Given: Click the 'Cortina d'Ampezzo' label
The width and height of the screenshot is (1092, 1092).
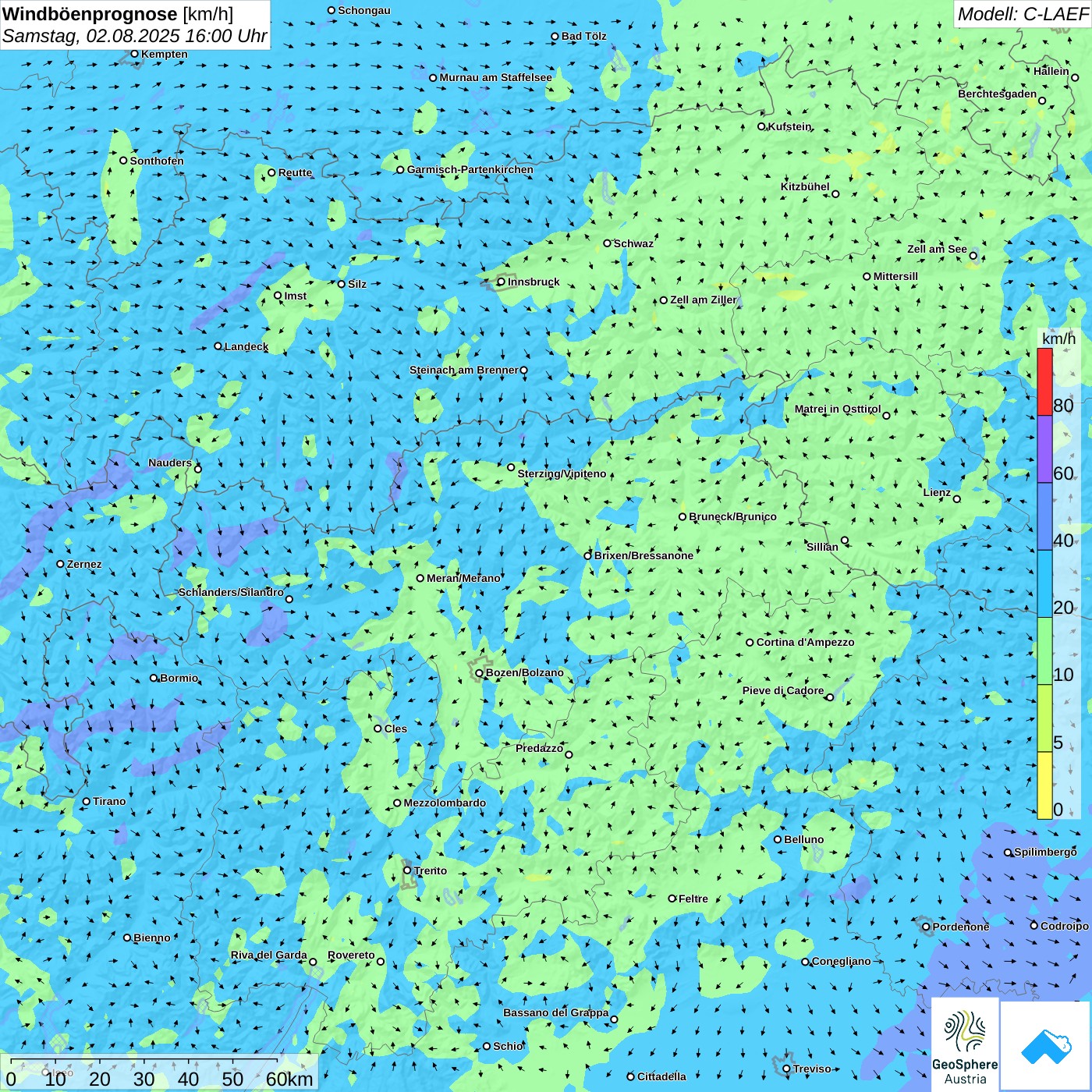Looking at the screenshot, I should 805,642.
